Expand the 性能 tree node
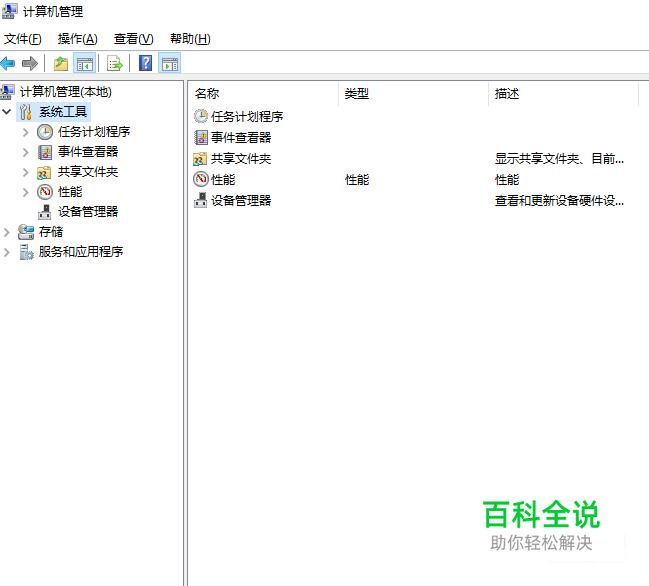This screenshot has width=649, height=586. (x=26, y=192)
